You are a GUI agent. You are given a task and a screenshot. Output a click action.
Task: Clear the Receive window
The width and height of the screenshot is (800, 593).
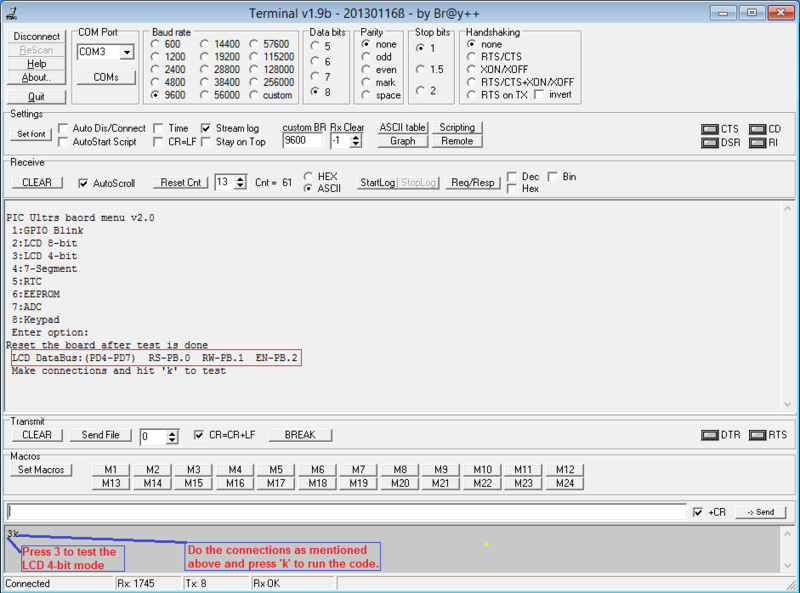pos(37,183)
